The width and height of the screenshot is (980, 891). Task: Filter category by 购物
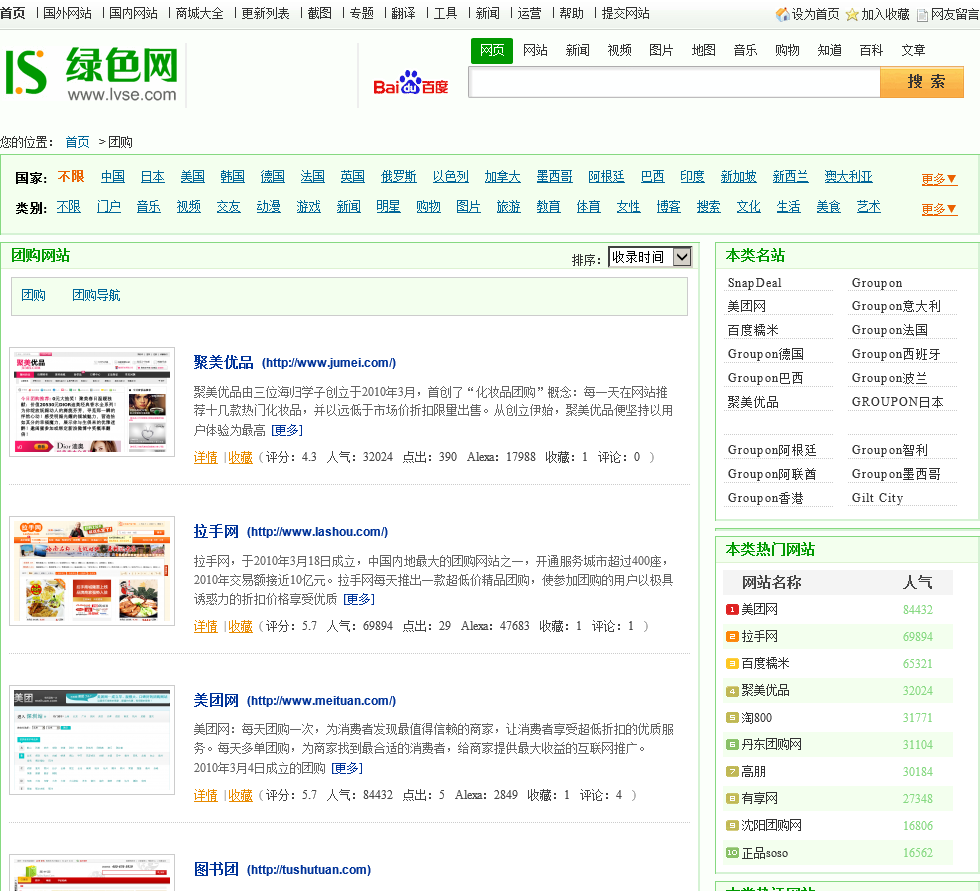(428, 207)
